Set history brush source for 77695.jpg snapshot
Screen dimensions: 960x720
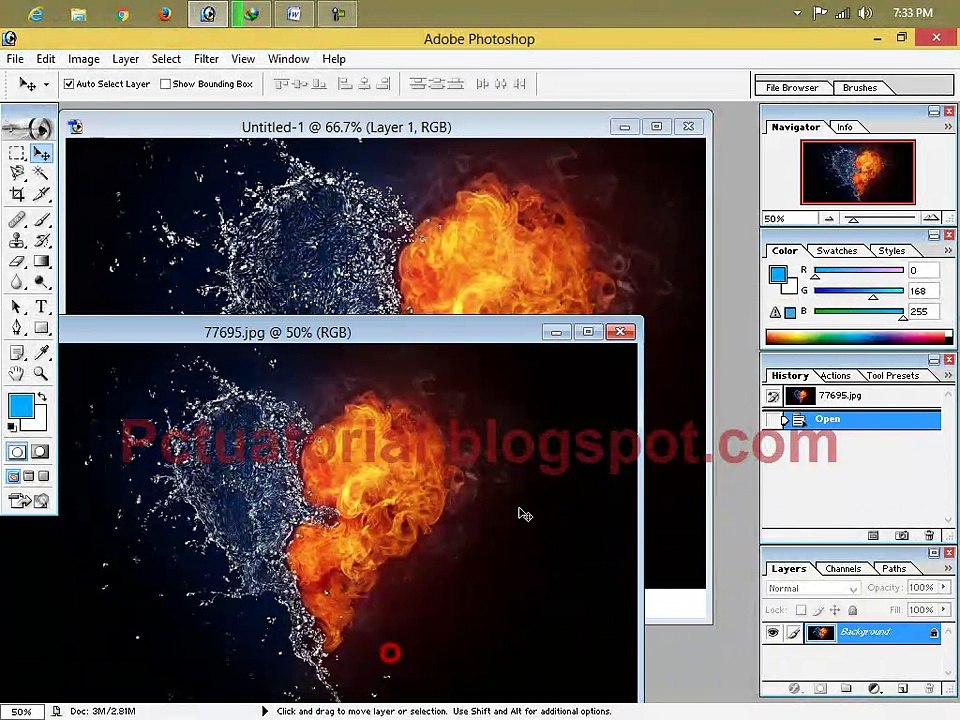click(773, 396)
